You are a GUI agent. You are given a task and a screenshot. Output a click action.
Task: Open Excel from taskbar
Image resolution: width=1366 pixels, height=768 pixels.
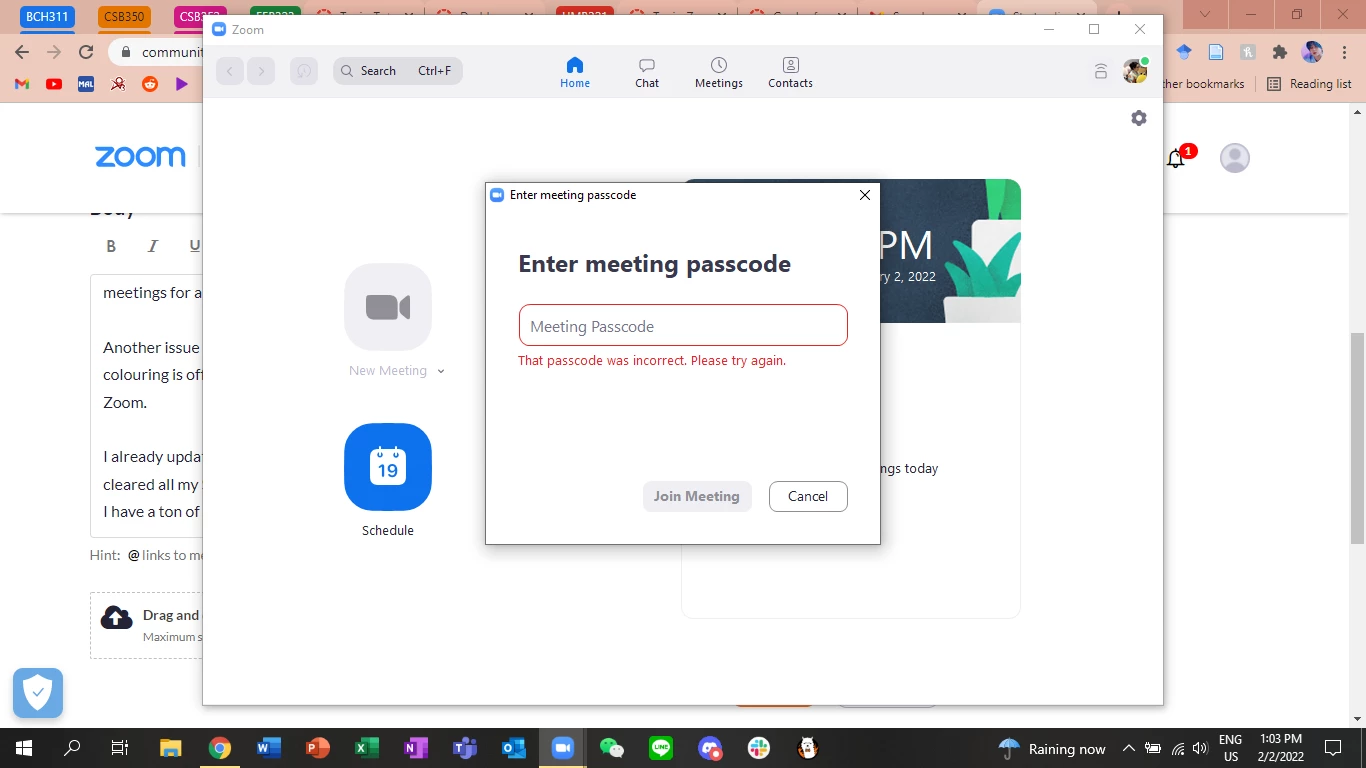(367, 748)
